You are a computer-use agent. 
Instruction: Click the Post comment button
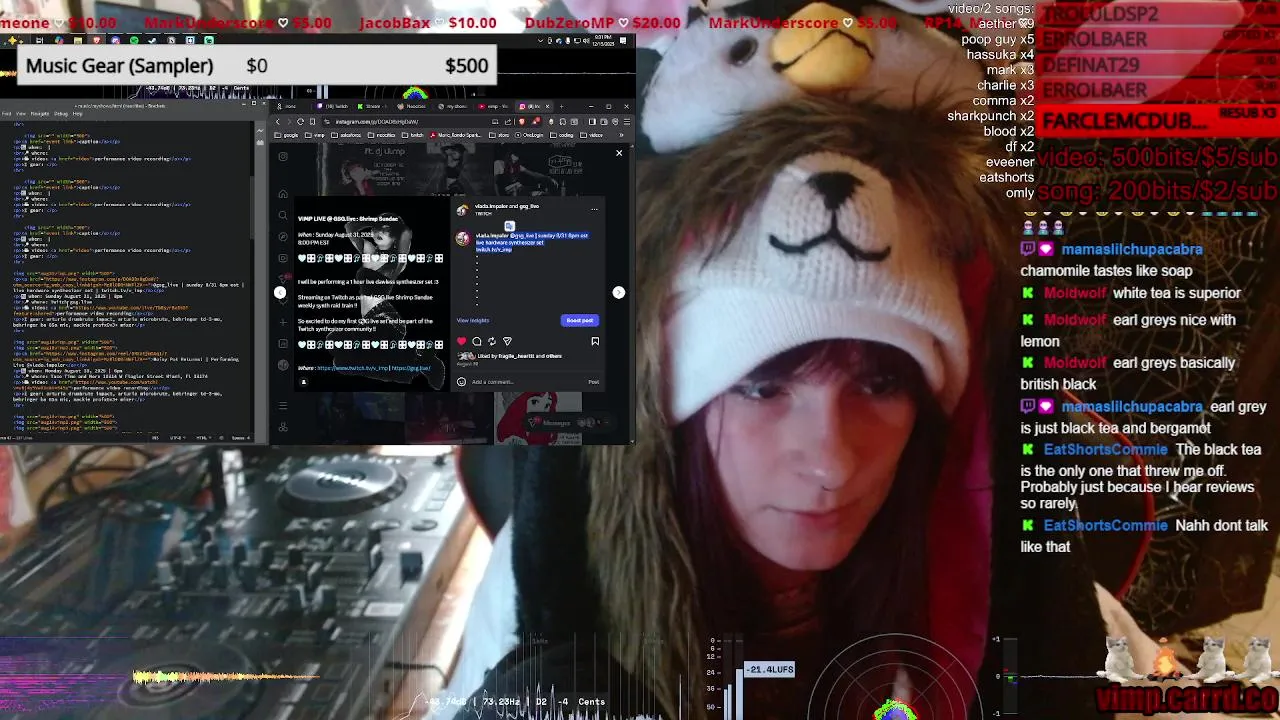tap(594, 382)
